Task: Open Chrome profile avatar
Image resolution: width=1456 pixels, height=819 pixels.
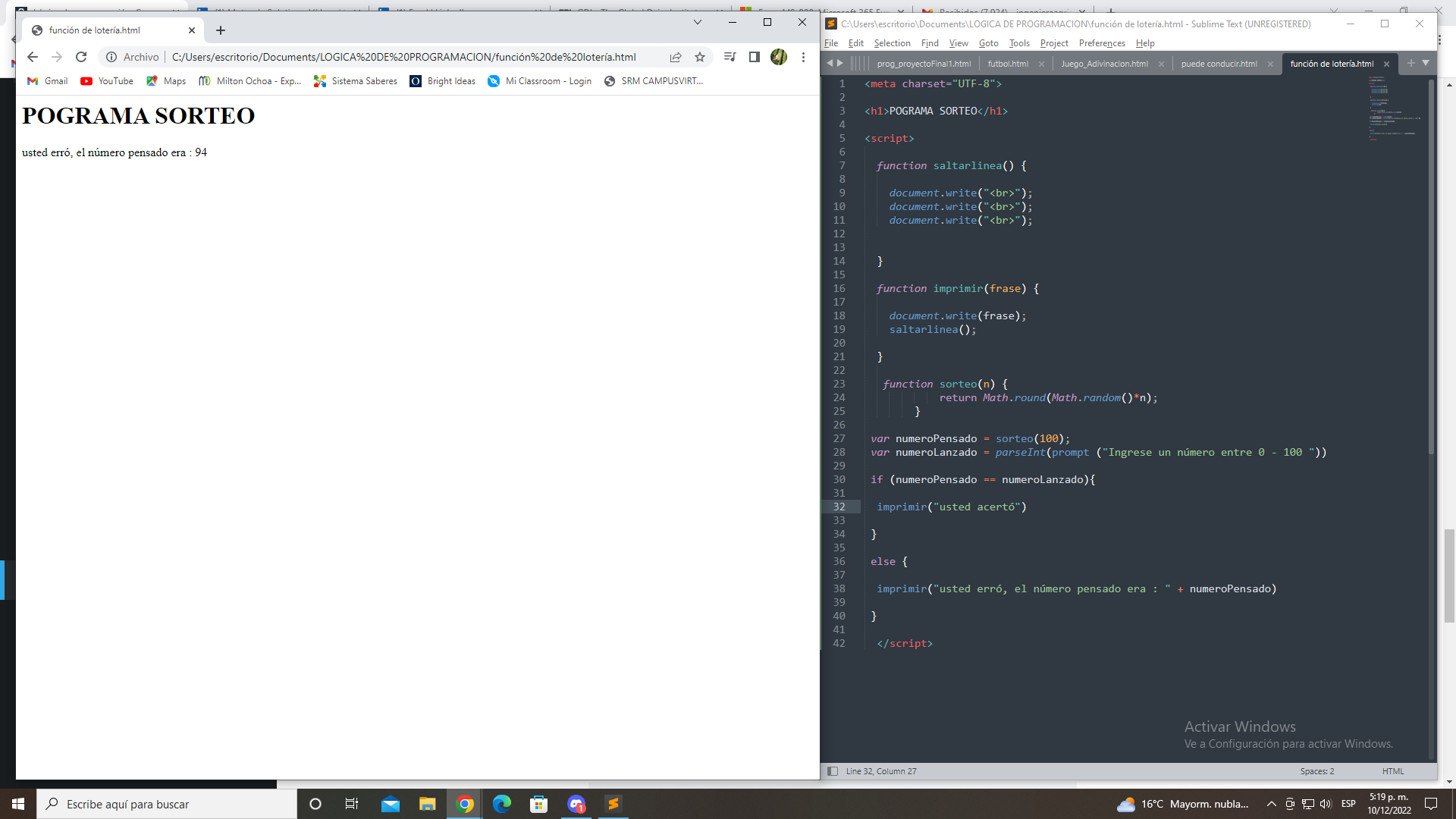Action: [x=779, y=57]
